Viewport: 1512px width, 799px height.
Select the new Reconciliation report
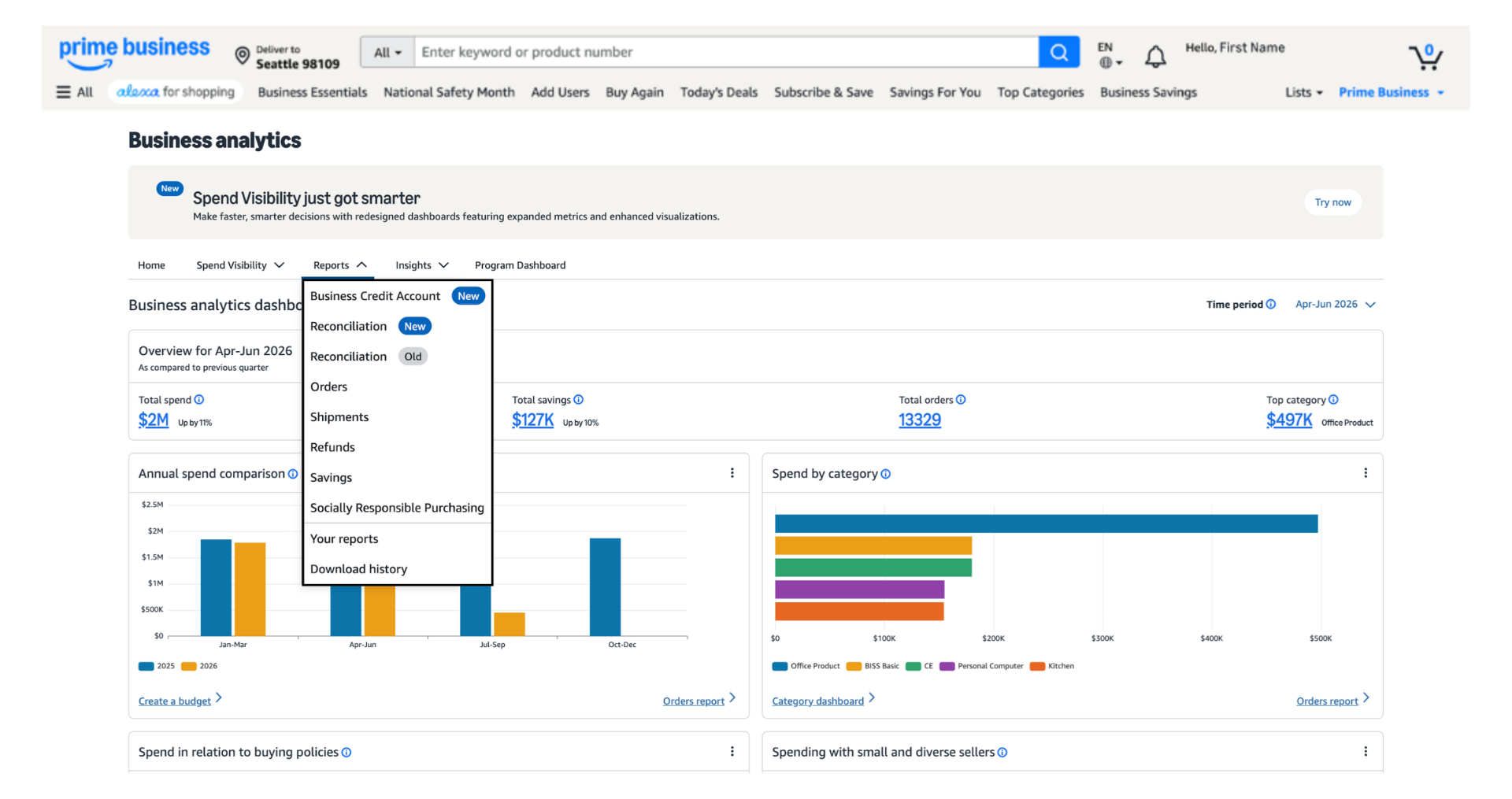click(397, 326)
